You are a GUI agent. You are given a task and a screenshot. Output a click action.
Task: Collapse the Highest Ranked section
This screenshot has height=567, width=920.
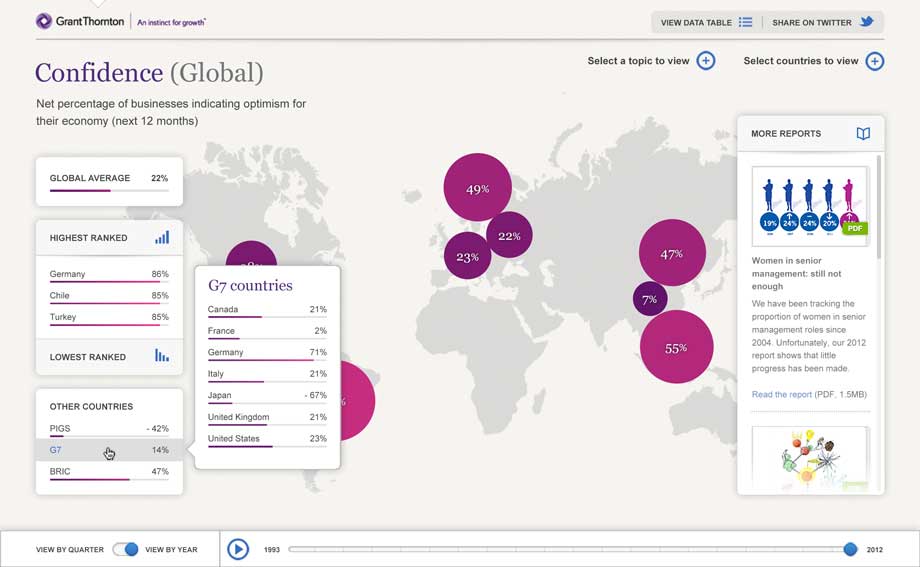click(88, 238)
